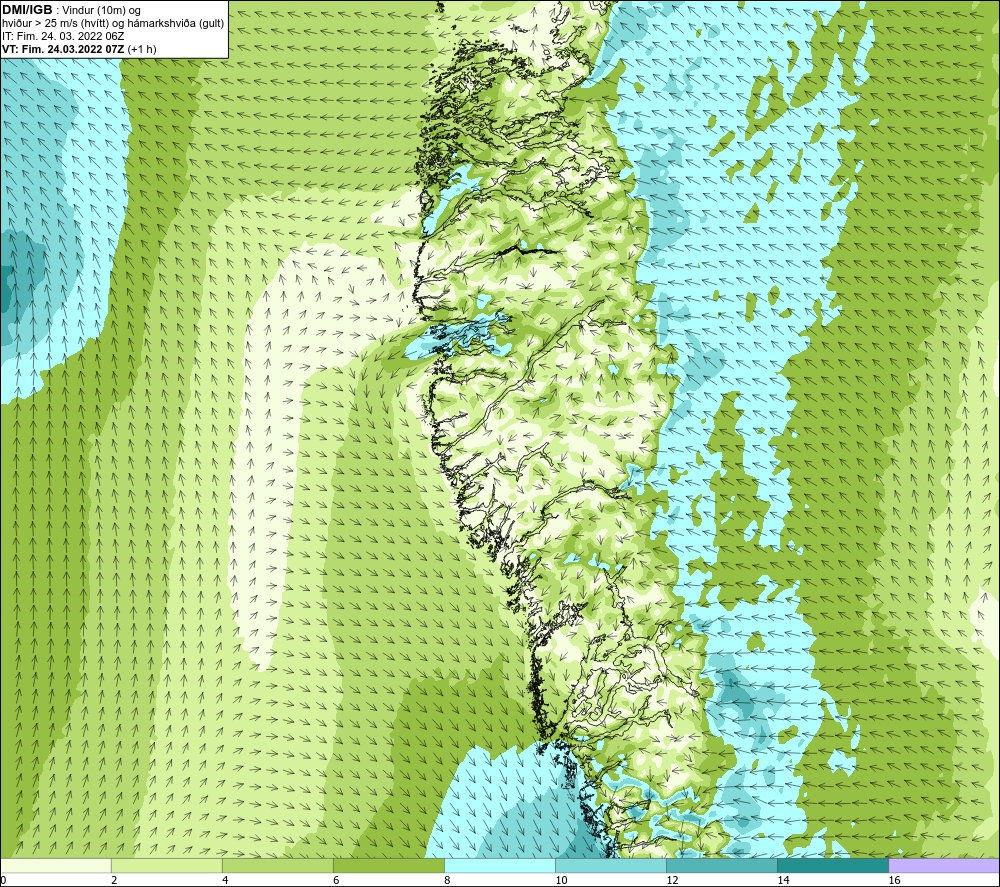Click the 0–2 m/s palest legend color

click(x=56, y=865)
